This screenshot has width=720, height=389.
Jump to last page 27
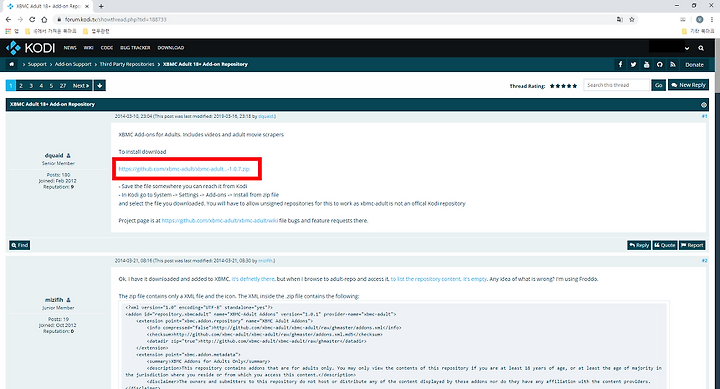pyautogui.click(x=63, y=85)
